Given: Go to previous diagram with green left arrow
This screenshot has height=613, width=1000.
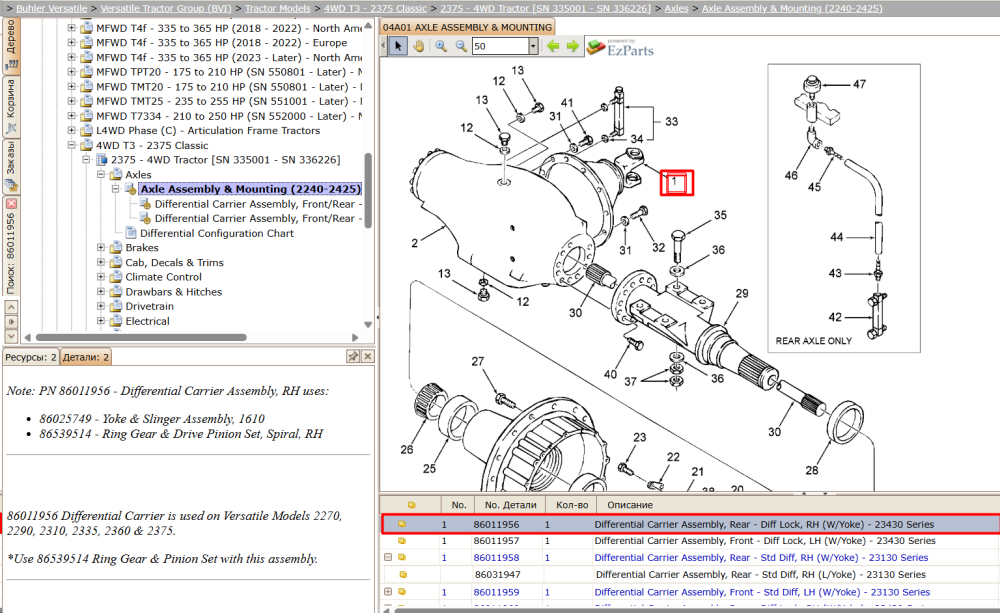Looking at the screenshot, I should pos(553,46).
